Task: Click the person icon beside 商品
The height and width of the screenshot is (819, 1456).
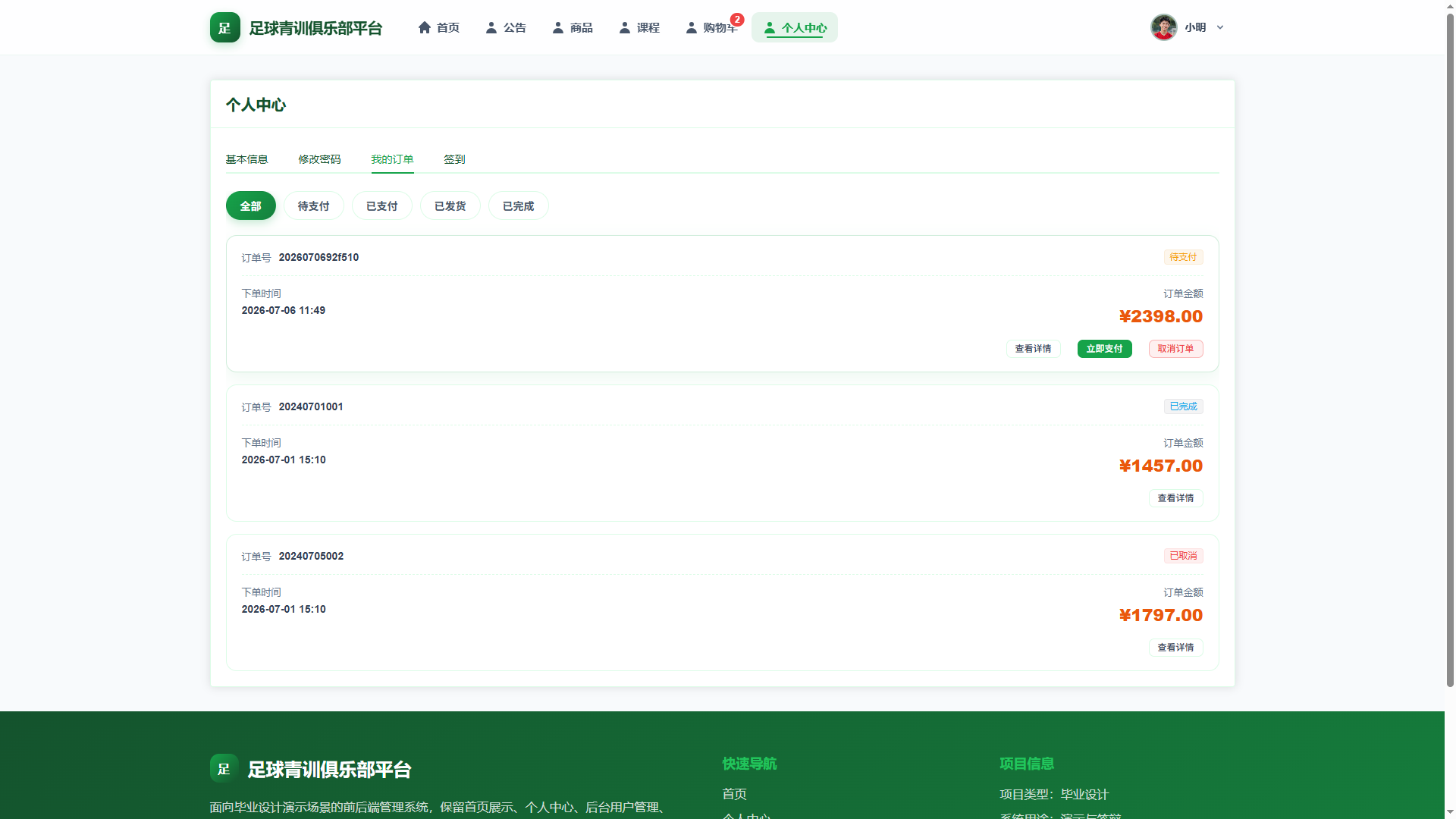Action: (558, 27)
